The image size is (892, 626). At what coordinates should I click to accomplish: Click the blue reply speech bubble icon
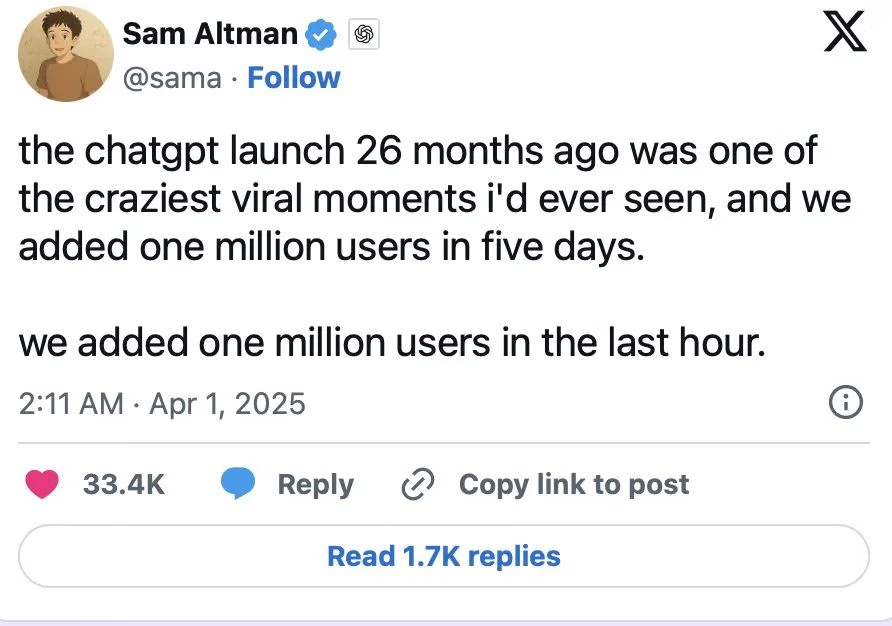(x=238, y=485)
